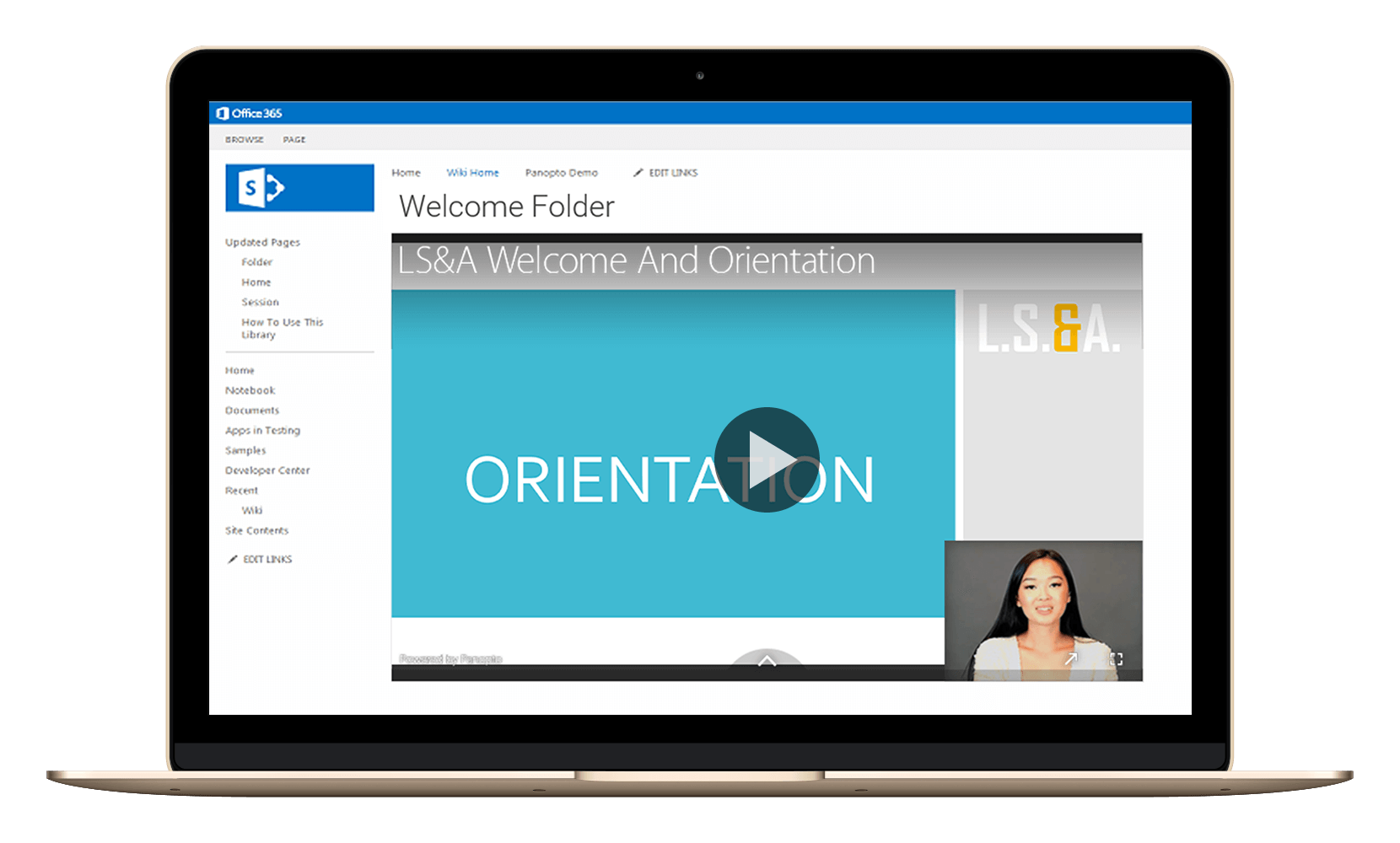Visit the Developer Center link
Viewport: 1400px width, 843px height.
point(267,470)
